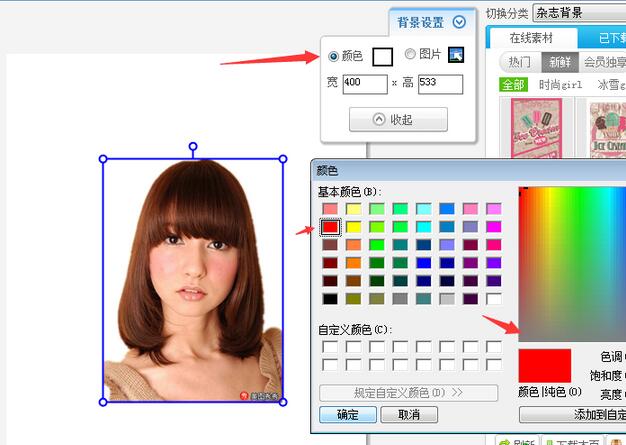Click the 添加到自定义颜色 button
Viewport: 626px width, 445px height.
click(x=573, y=415)
